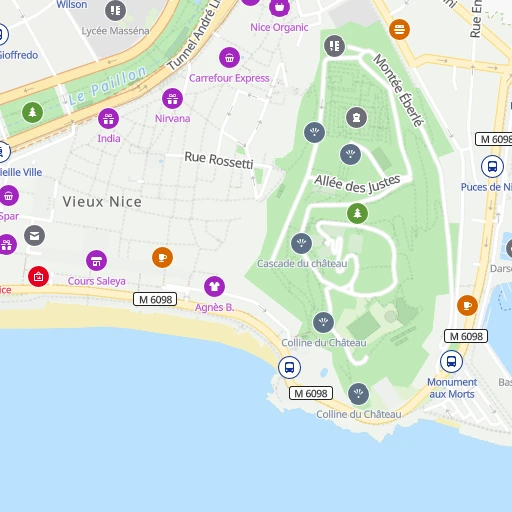Click the Monument aux Morts bus stop icon
This screenshot has height=512, width=512.
pyautogui.click(x=451, y=361)
